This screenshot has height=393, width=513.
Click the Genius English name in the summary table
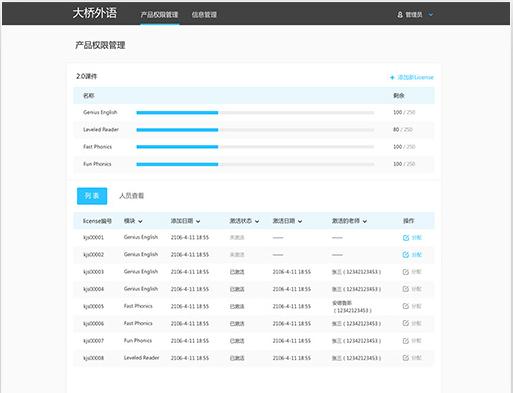pos(100,112)
